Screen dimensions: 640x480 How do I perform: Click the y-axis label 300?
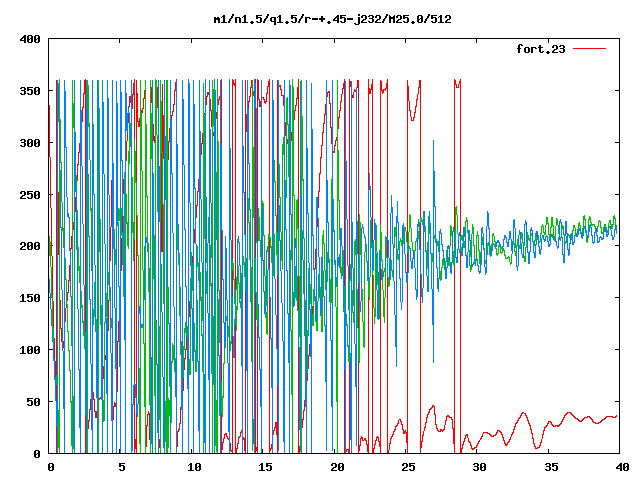point(30,143)
